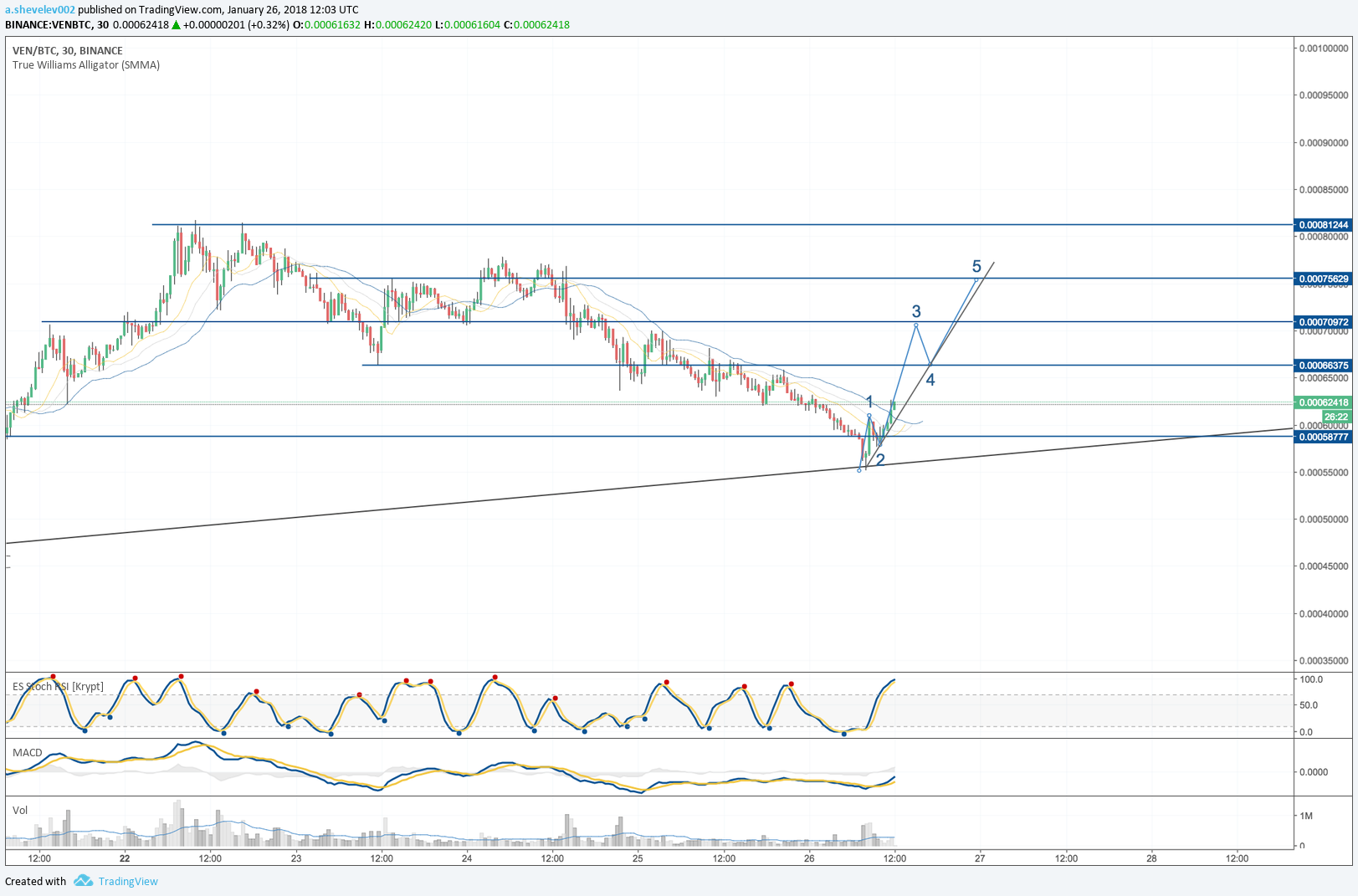
Task: Click the date 27 on time axis
Action: [x=980, y=858]
